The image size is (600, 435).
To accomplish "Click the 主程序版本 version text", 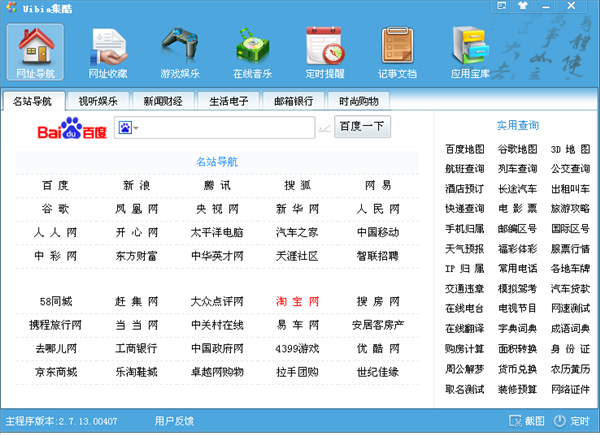I will click(61, 421).
